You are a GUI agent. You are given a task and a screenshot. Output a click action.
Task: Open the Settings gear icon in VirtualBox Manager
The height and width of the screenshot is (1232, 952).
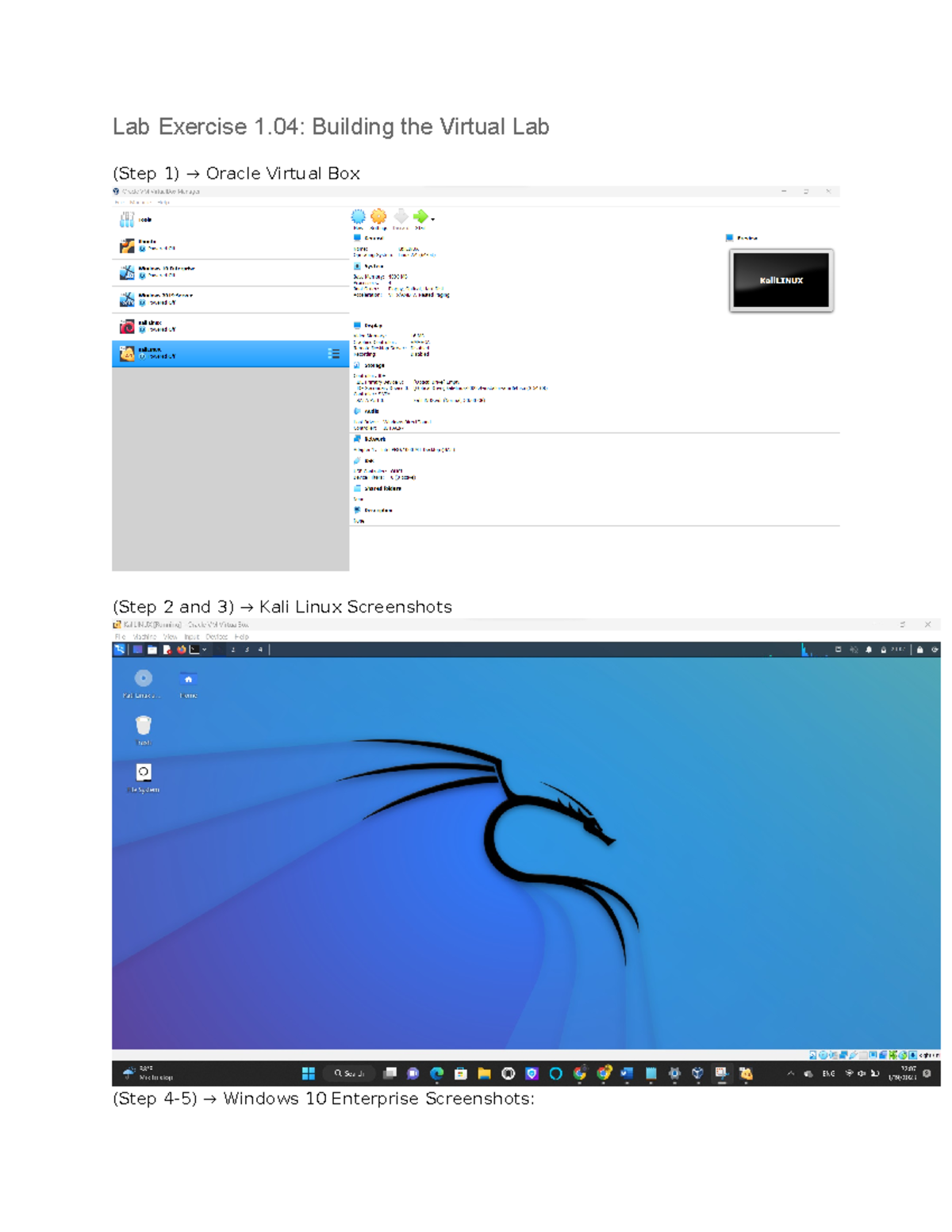click(x=378, y=215)
